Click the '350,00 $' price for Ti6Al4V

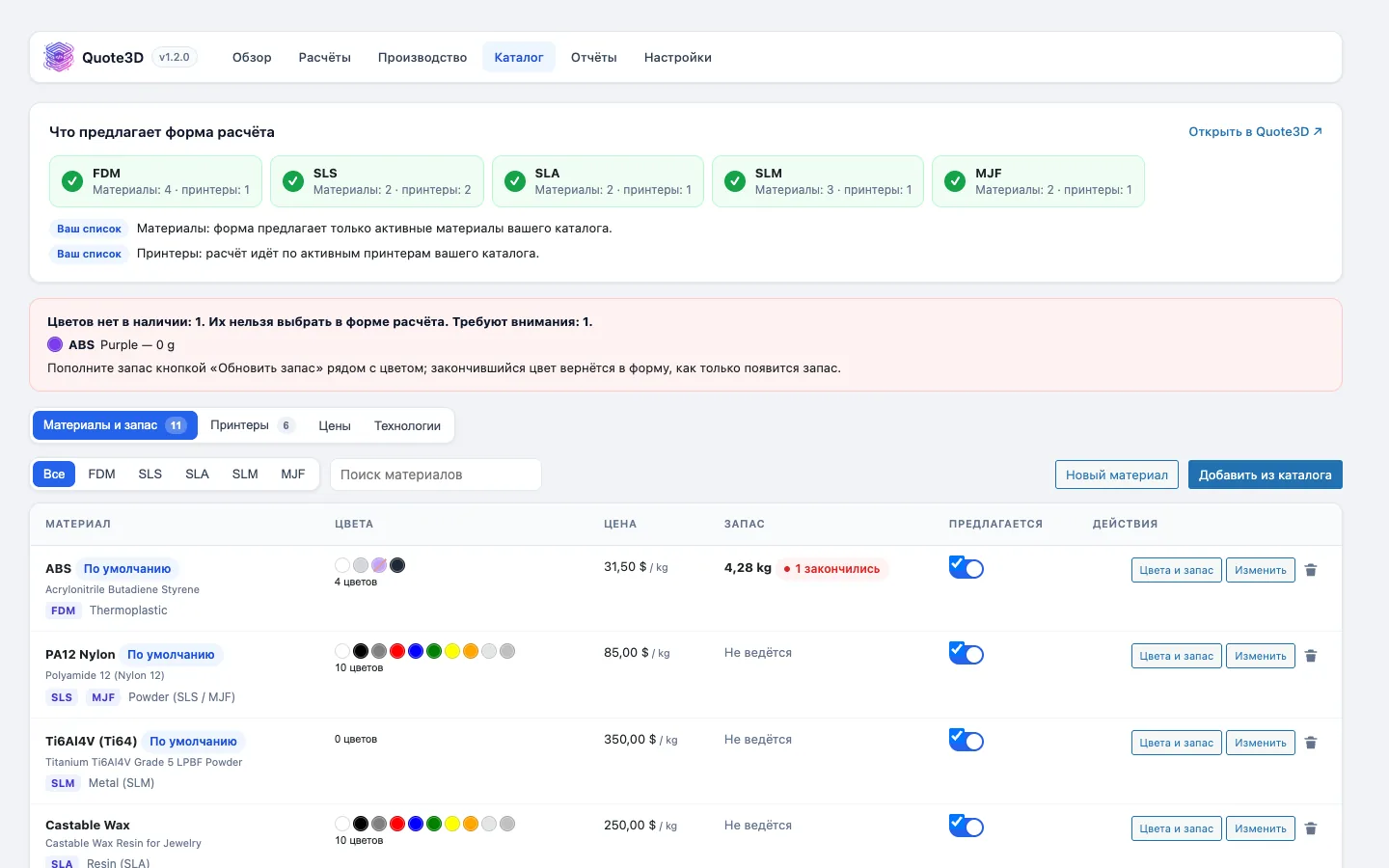630,740
